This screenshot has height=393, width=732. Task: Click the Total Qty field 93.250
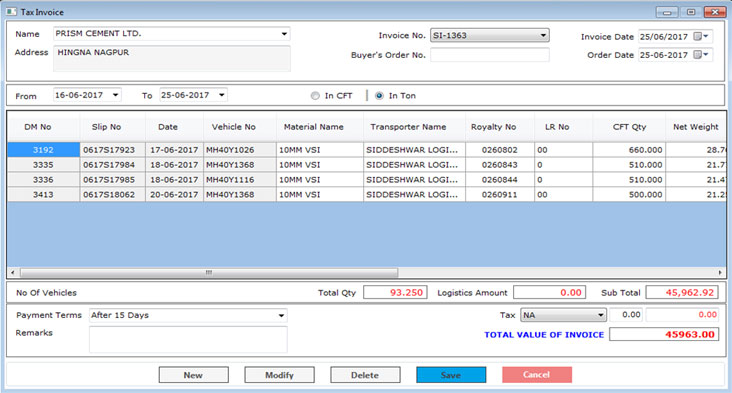(x=395, y=293)
